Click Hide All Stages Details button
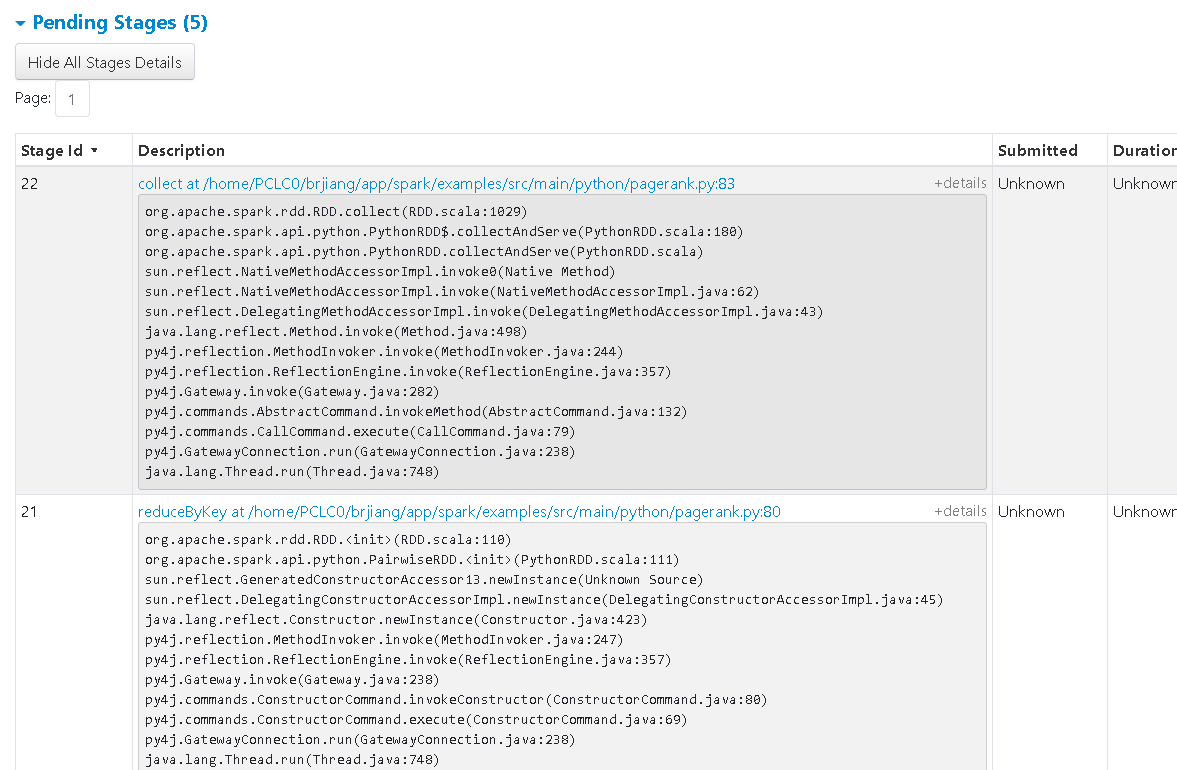Viewport: 1177px width, 770px height. click(105, 62)
